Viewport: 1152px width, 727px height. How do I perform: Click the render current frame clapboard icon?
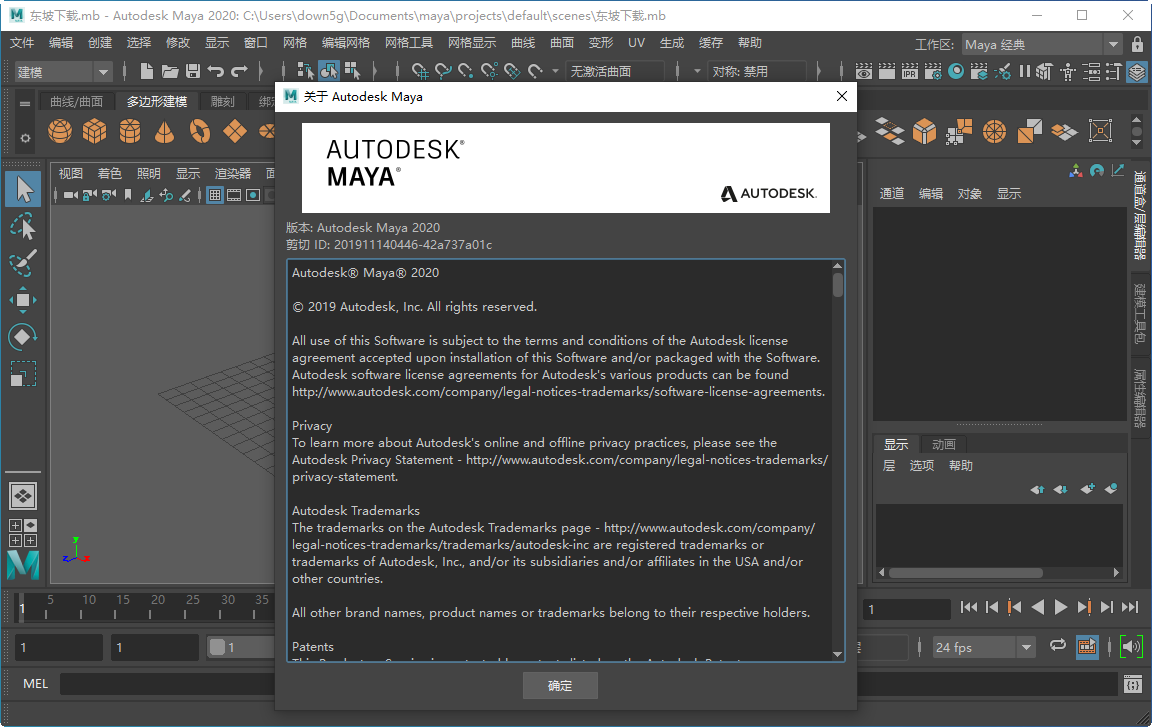(x=887, y=72)
